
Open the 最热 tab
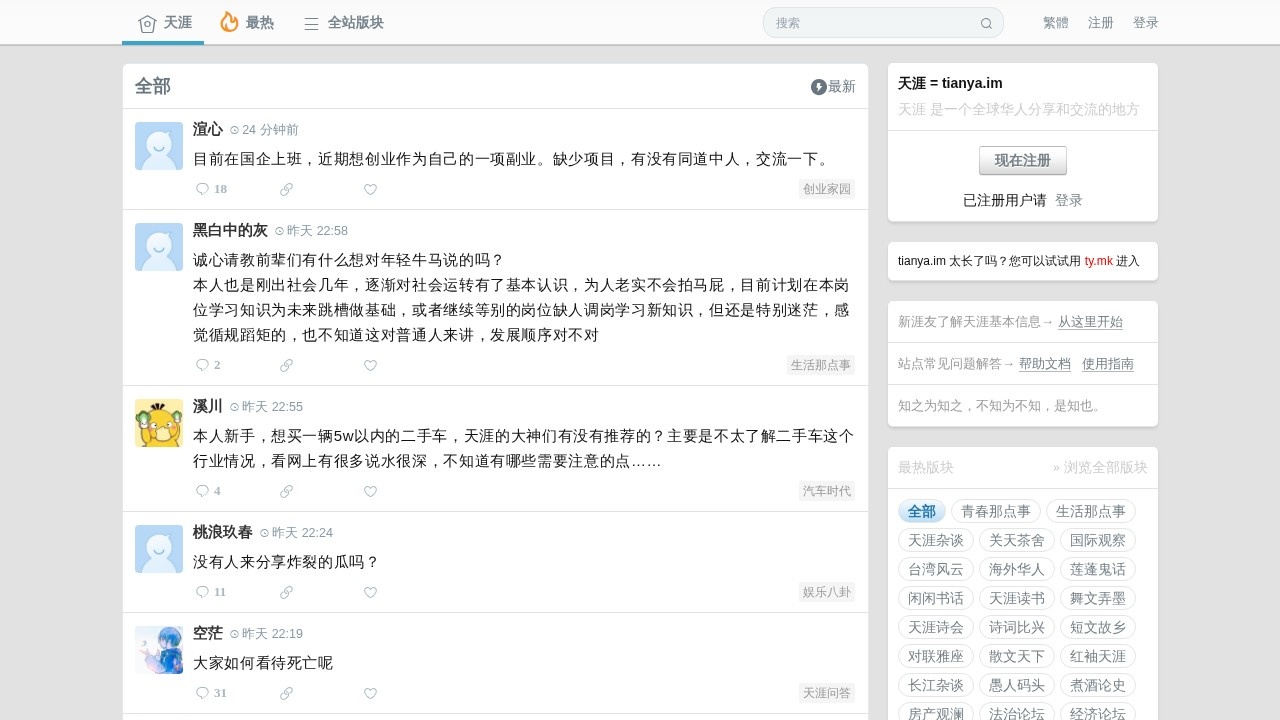[x=246, y=22]
